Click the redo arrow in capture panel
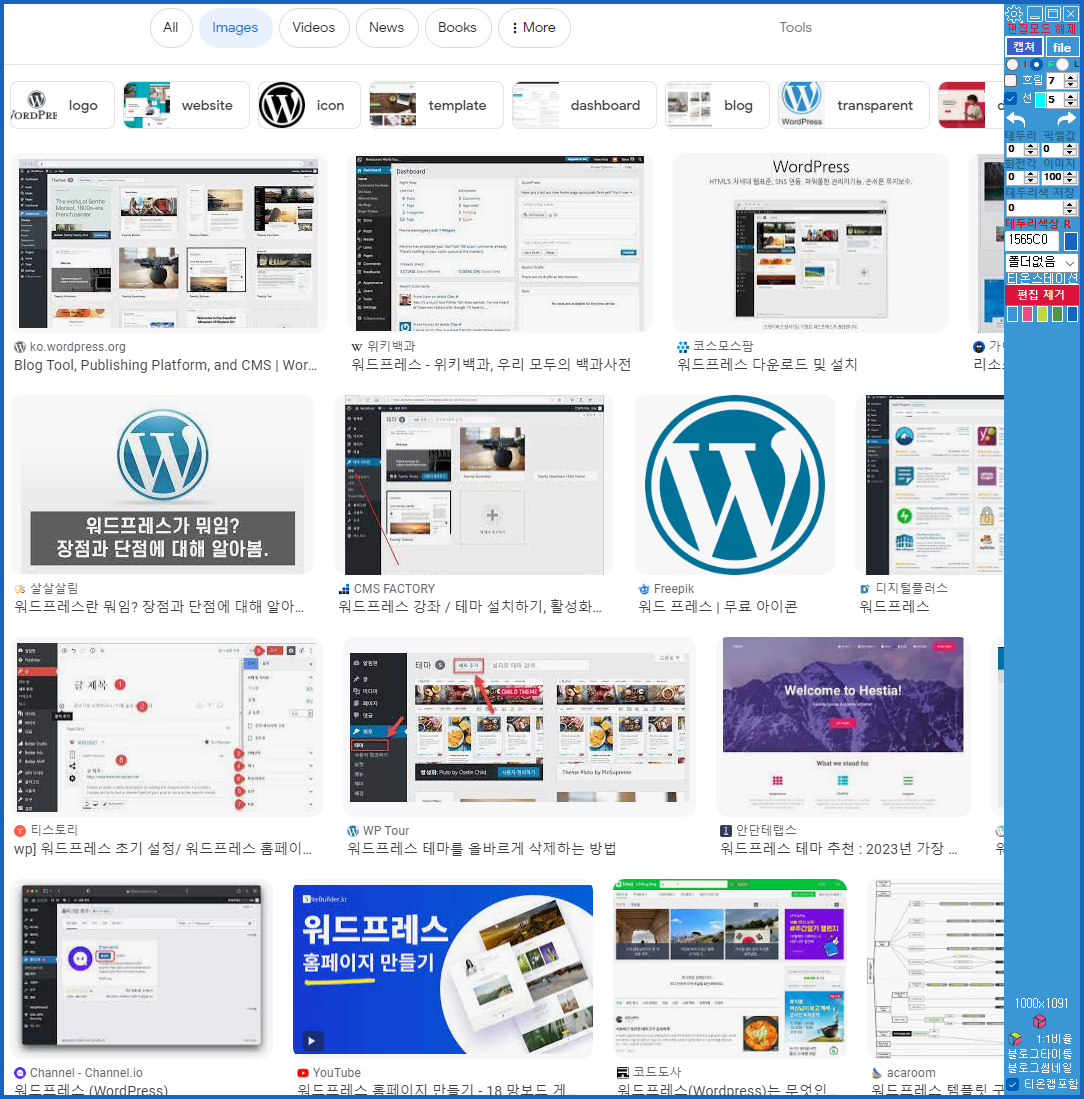1084x1099 pixels. pyautogui.click(x=1066, y=119)
